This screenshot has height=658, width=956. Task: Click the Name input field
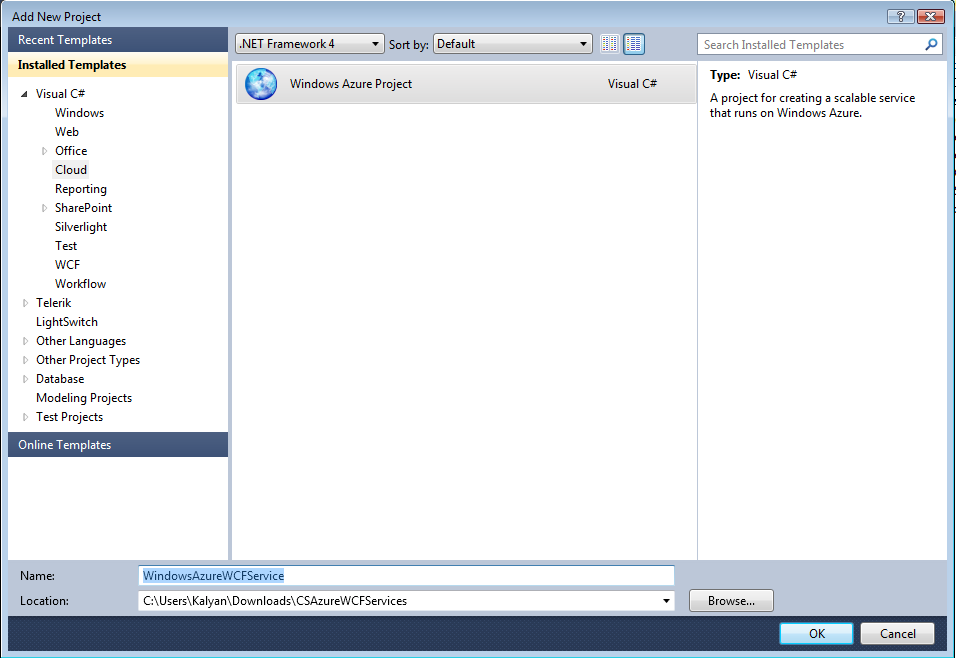[x=406, y=576]
